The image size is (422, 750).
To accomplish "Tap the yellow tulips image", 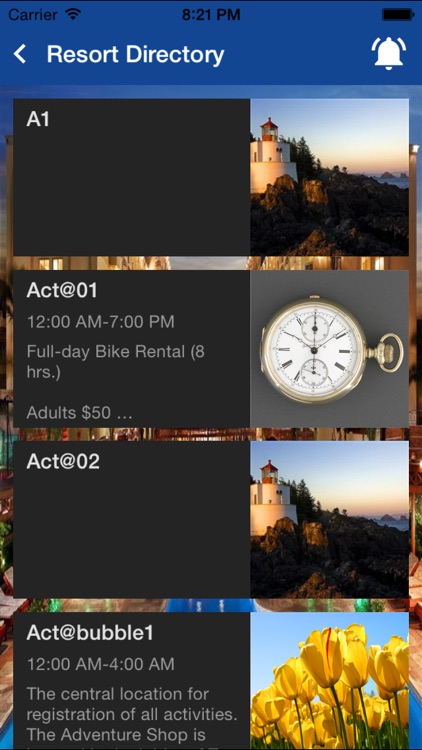I will 329,681.
